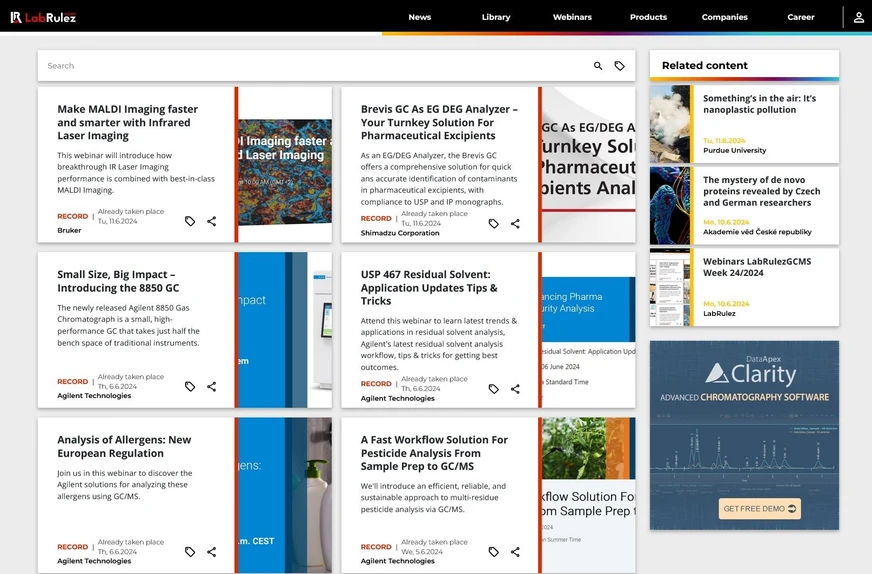Click the de novo proteins article thumbnail
The image size is (872, 574).
pyautogui.click(x=670, y=206)
